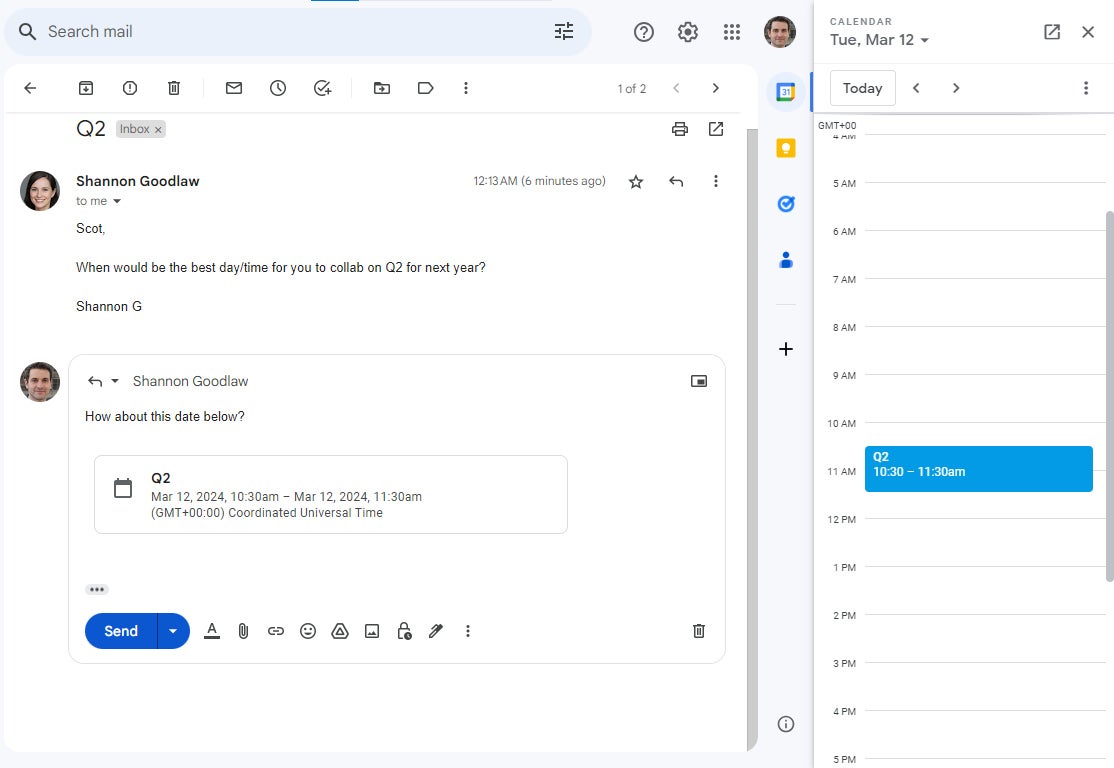Open the Google account avatar menu

point(780,32)
